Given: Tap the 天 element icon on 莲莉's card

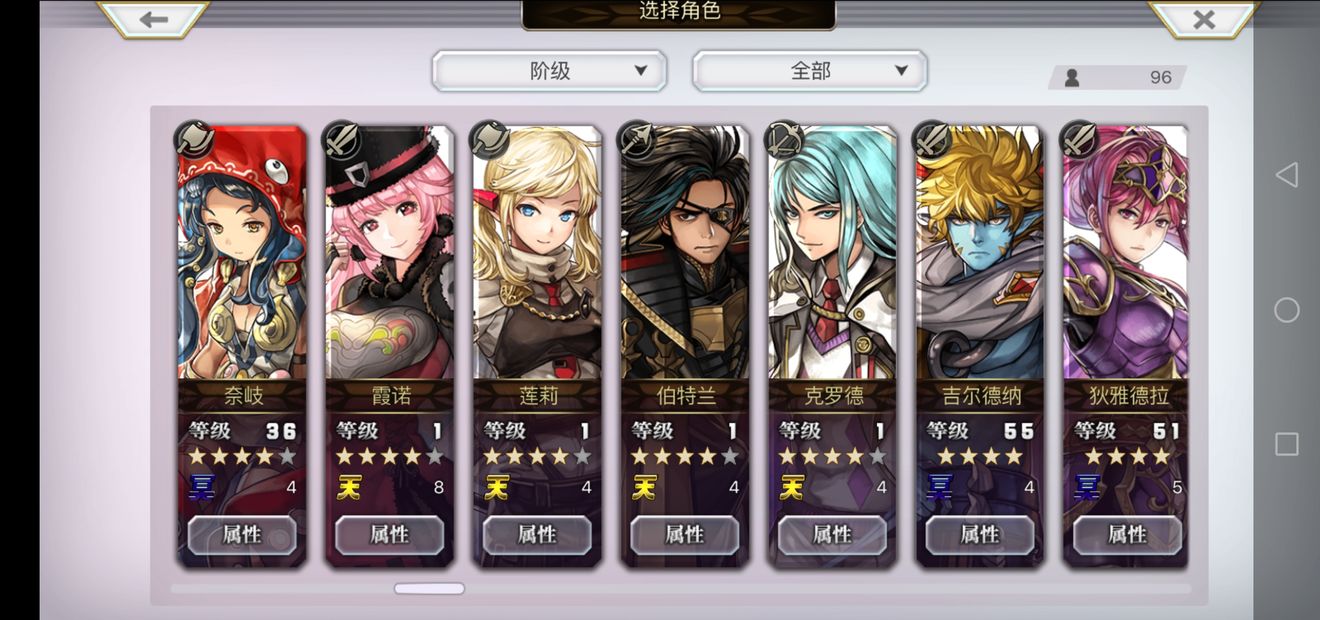Looking at the screenshot, I should click(x=497, y=487).
